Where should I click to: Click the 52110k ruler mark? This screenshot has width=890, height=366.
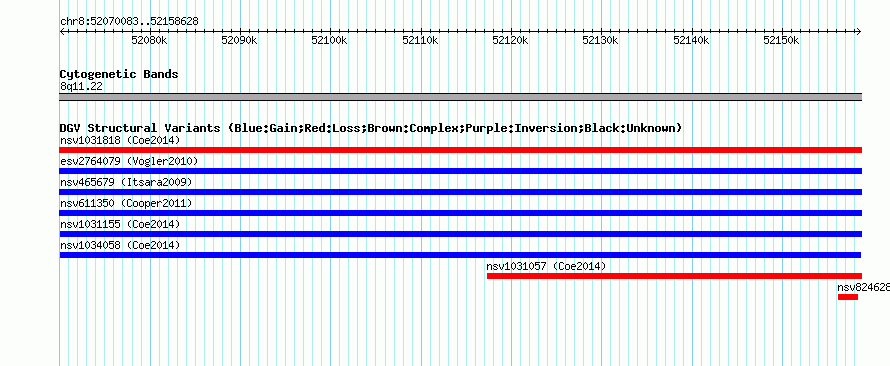tap(420, 41)
